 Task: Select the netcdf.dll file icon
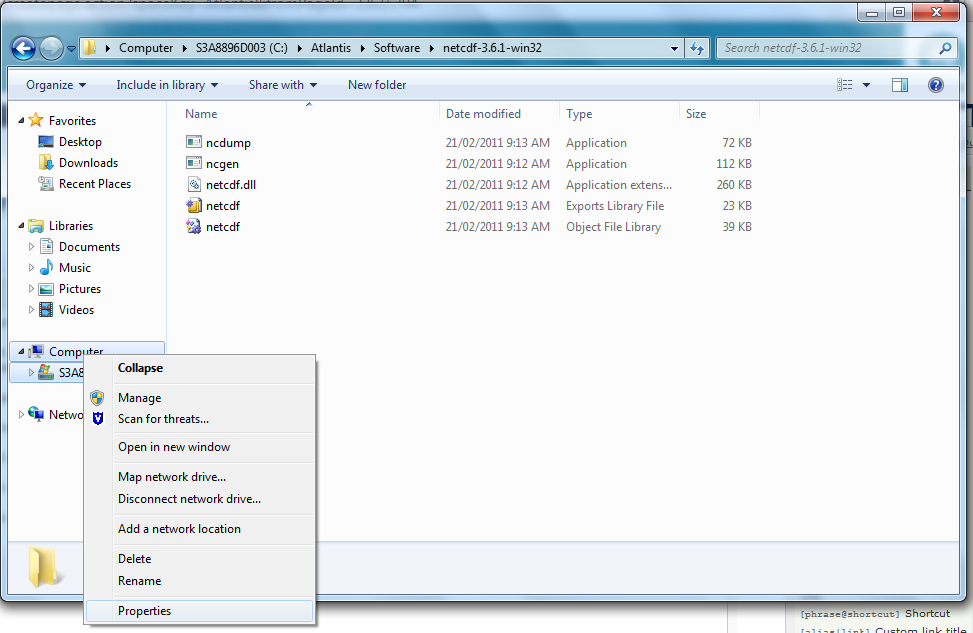coord(194,185)
